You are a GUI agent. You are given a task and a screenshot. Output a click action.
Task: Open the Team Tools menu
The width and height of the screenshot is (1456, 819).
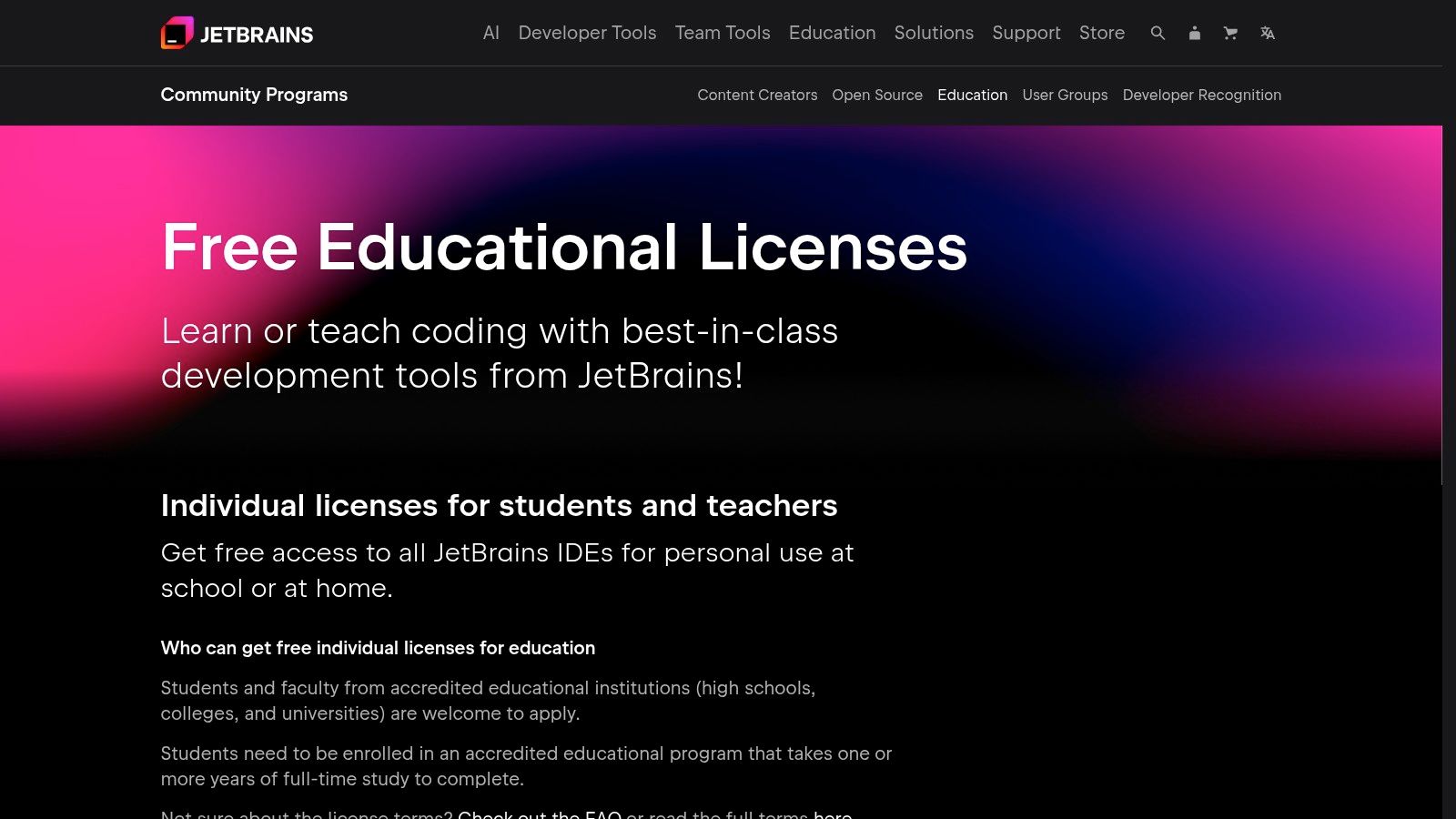[x=723, y=33]
